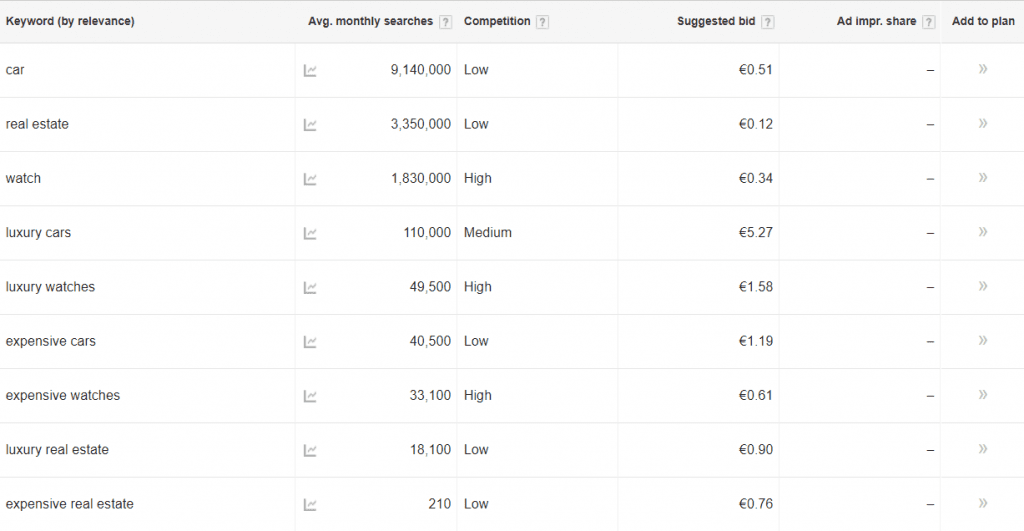
Task: Add "expensive real estate" to plan
Action: click(983, 503)
